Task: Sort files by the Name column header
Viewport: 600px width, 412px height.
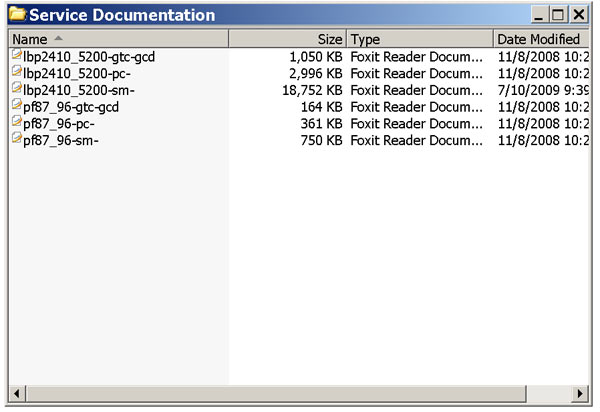Action: pos(119,39)
